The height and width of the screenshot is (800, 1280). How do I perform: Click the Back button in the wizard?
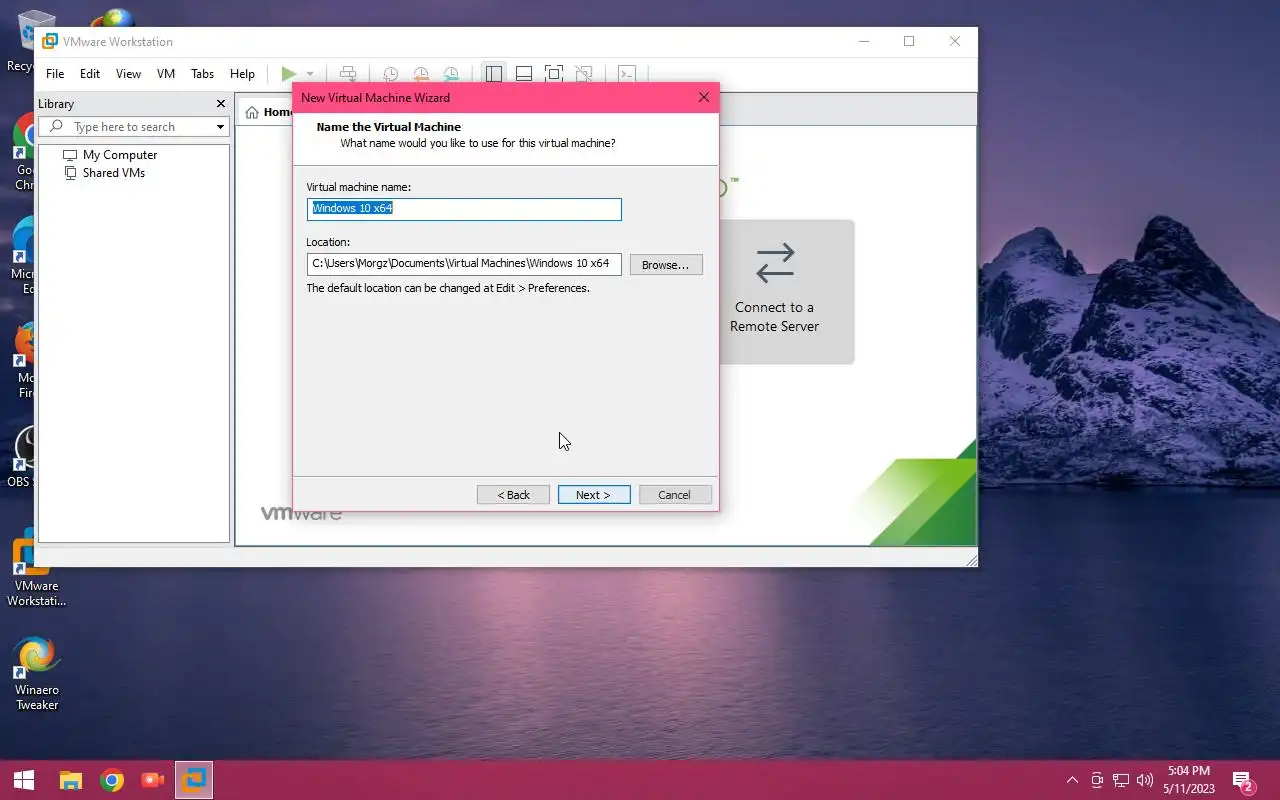[513, 495]
